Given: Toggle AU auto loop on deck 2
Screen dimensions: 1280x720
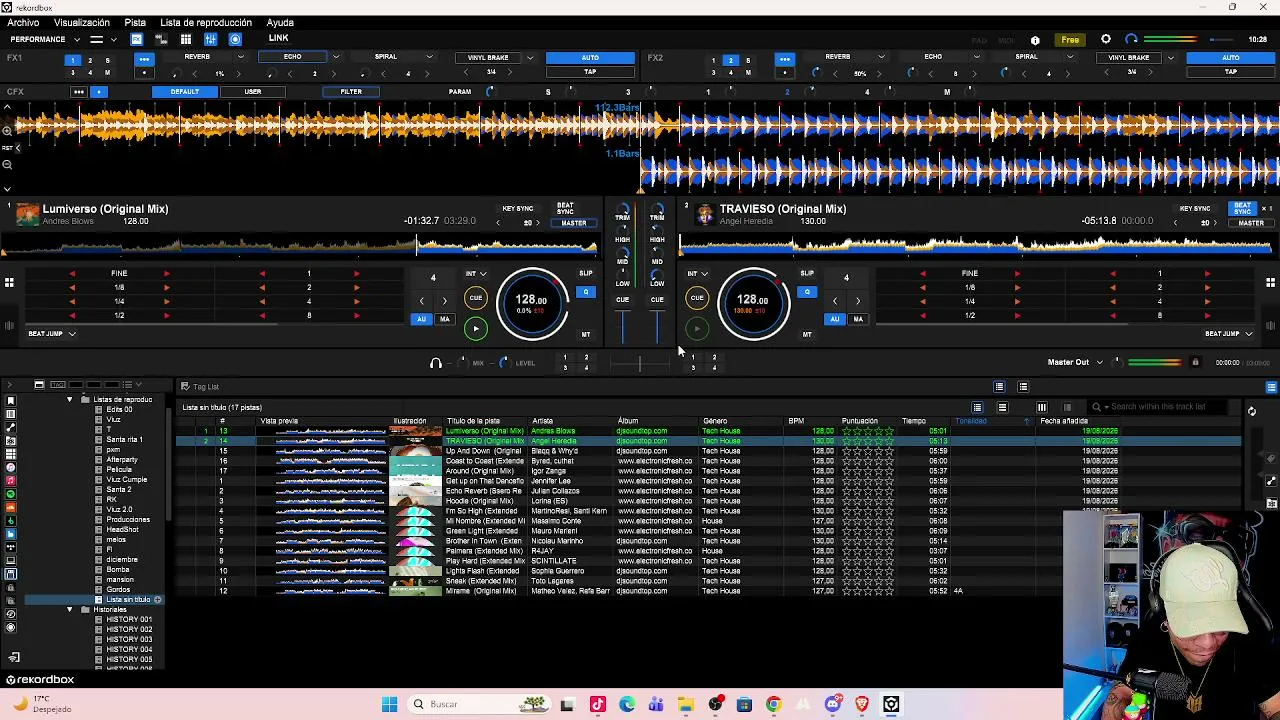Looking at the screenshot, I should (835, 319).
